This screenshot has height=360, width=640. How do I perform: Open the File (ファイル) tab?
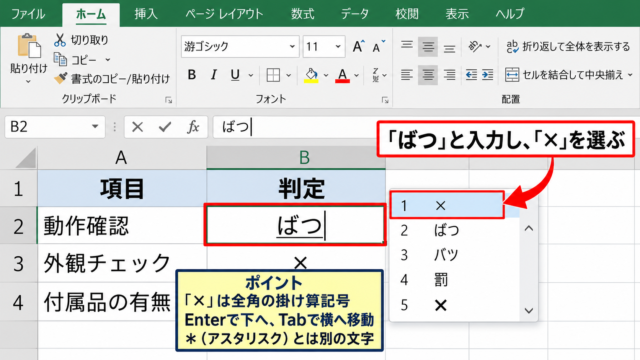28,14
